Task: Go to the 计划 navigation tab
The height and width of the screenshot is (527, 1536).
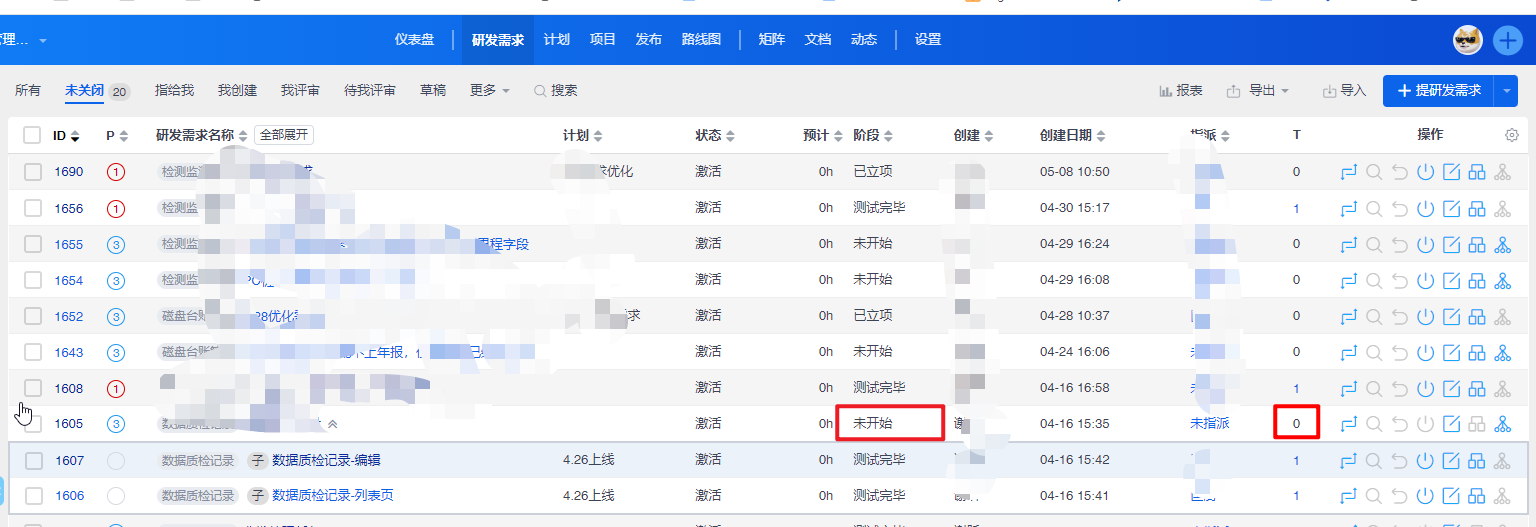Action: (x=557, y=40)
